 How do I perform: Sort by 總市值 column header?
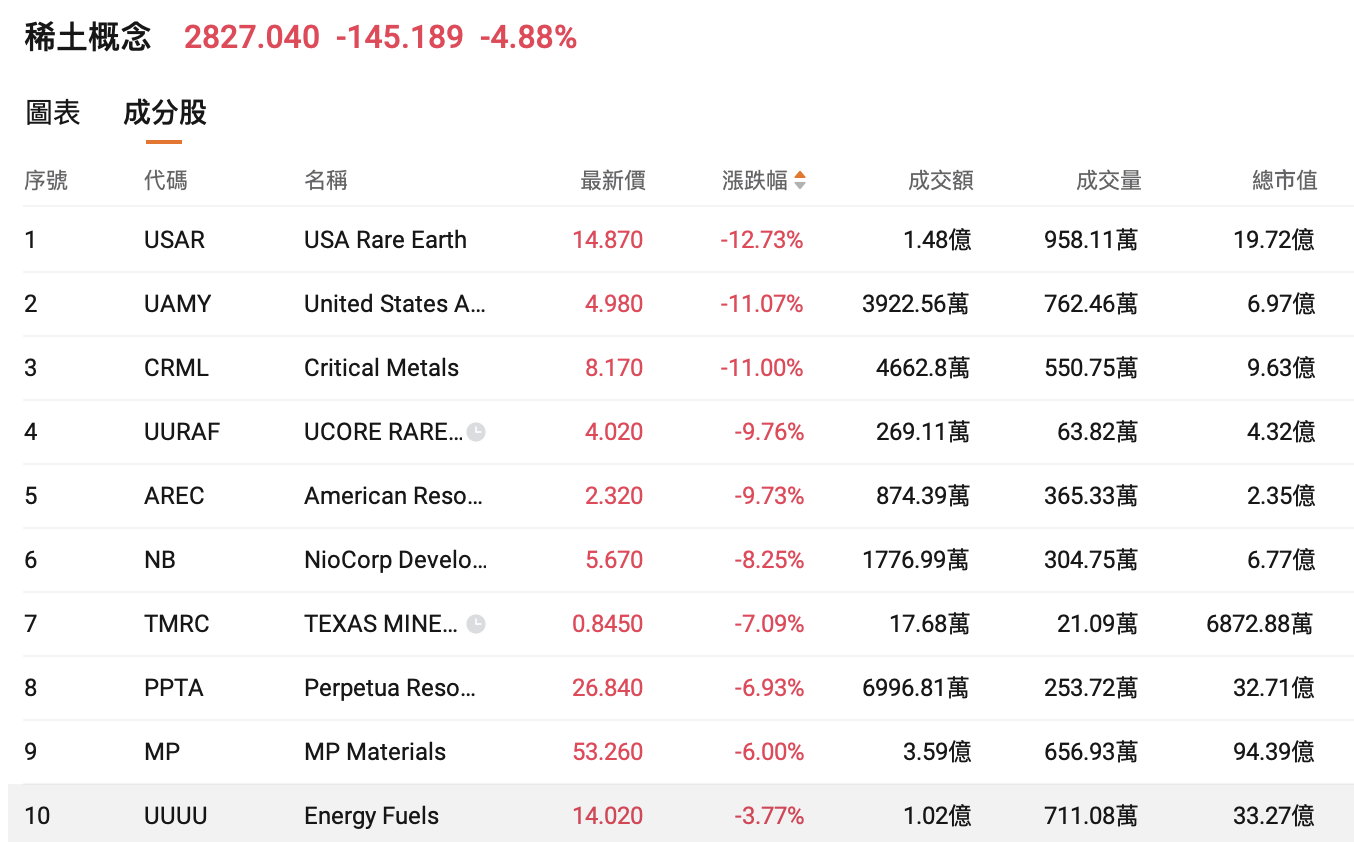[1284, 181]
